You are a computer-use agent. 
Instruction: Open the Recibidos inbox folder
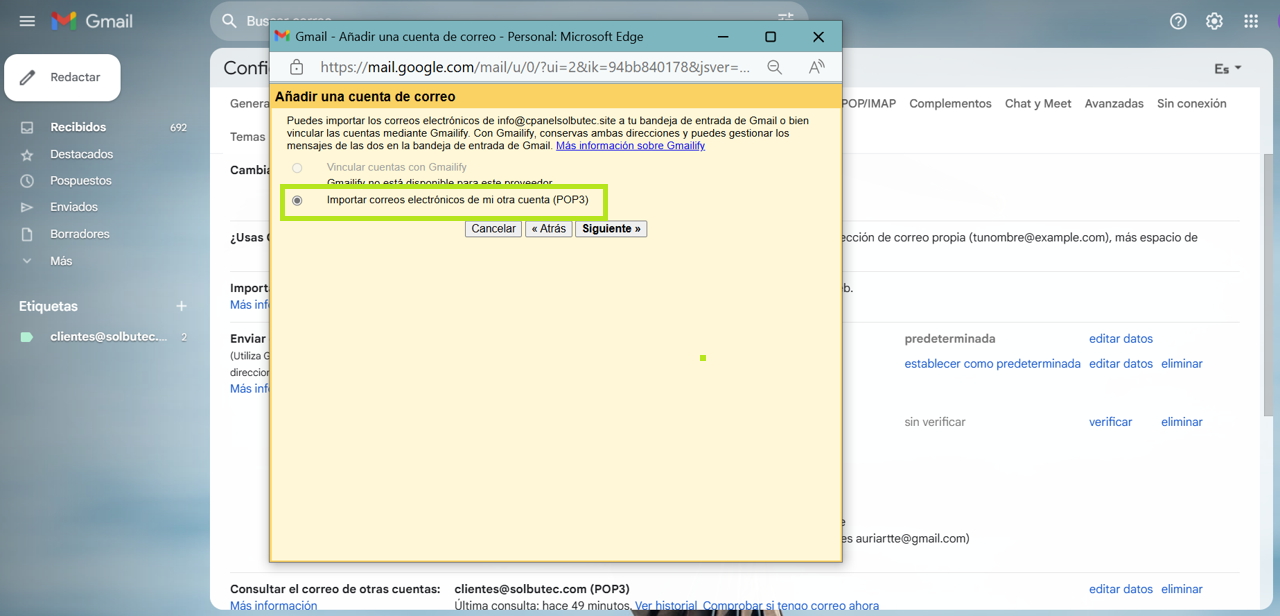point(78,127)
